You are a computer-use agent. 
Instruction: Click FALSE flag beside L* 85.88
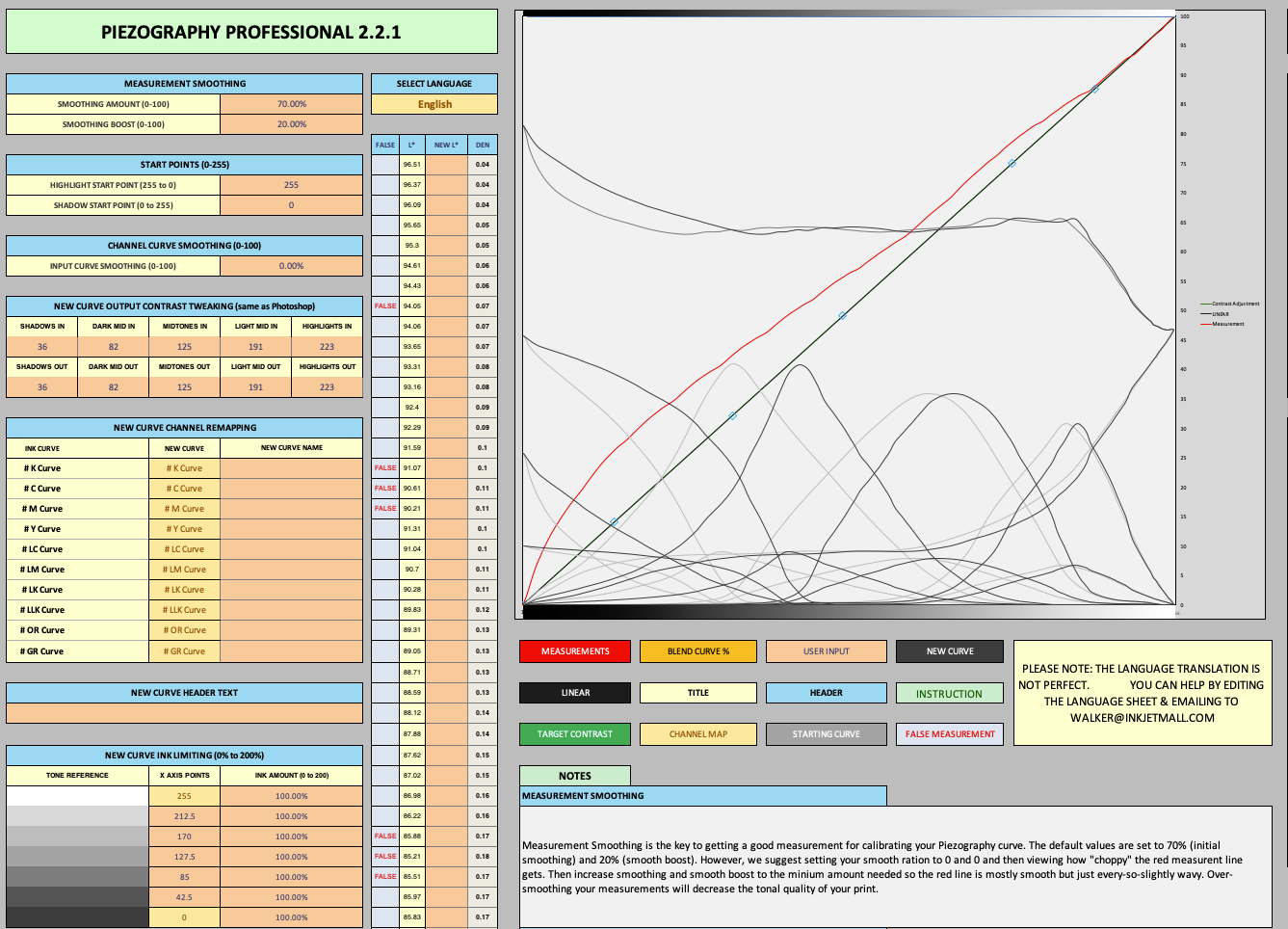(385, 836)
